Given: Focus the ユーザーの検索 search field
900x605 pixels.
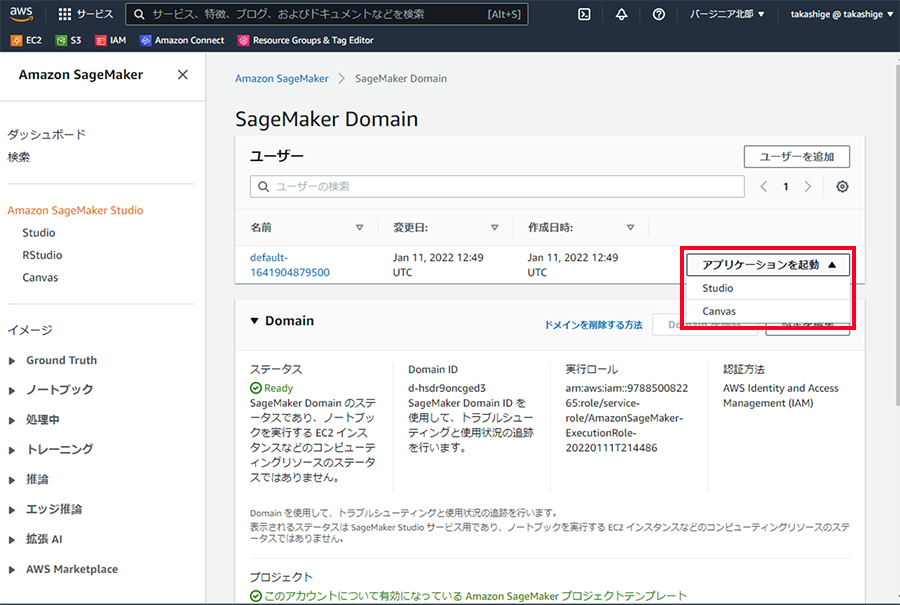Looking at the screenshot, I should coord(497,187).
